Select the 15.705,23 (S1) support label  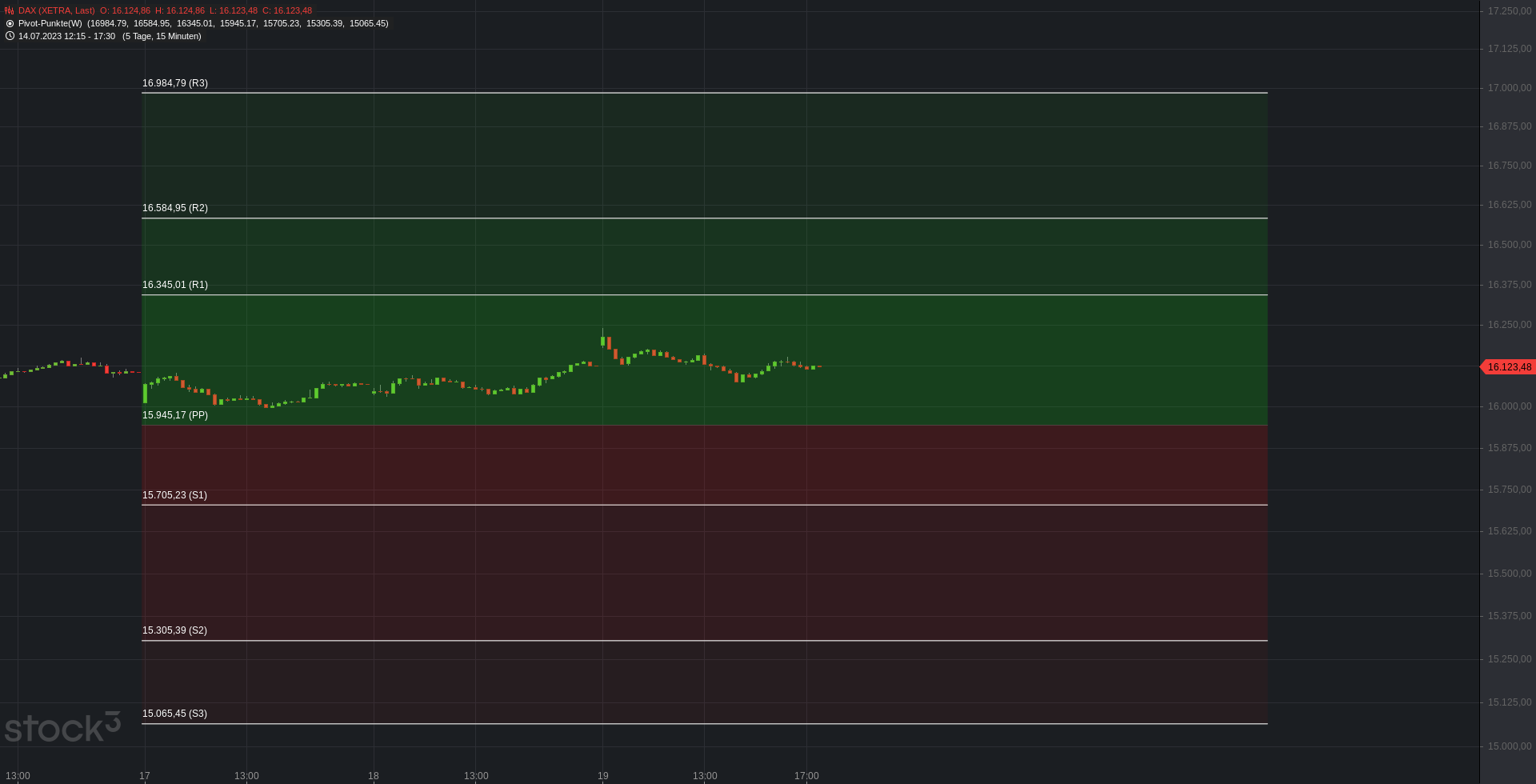174,495
